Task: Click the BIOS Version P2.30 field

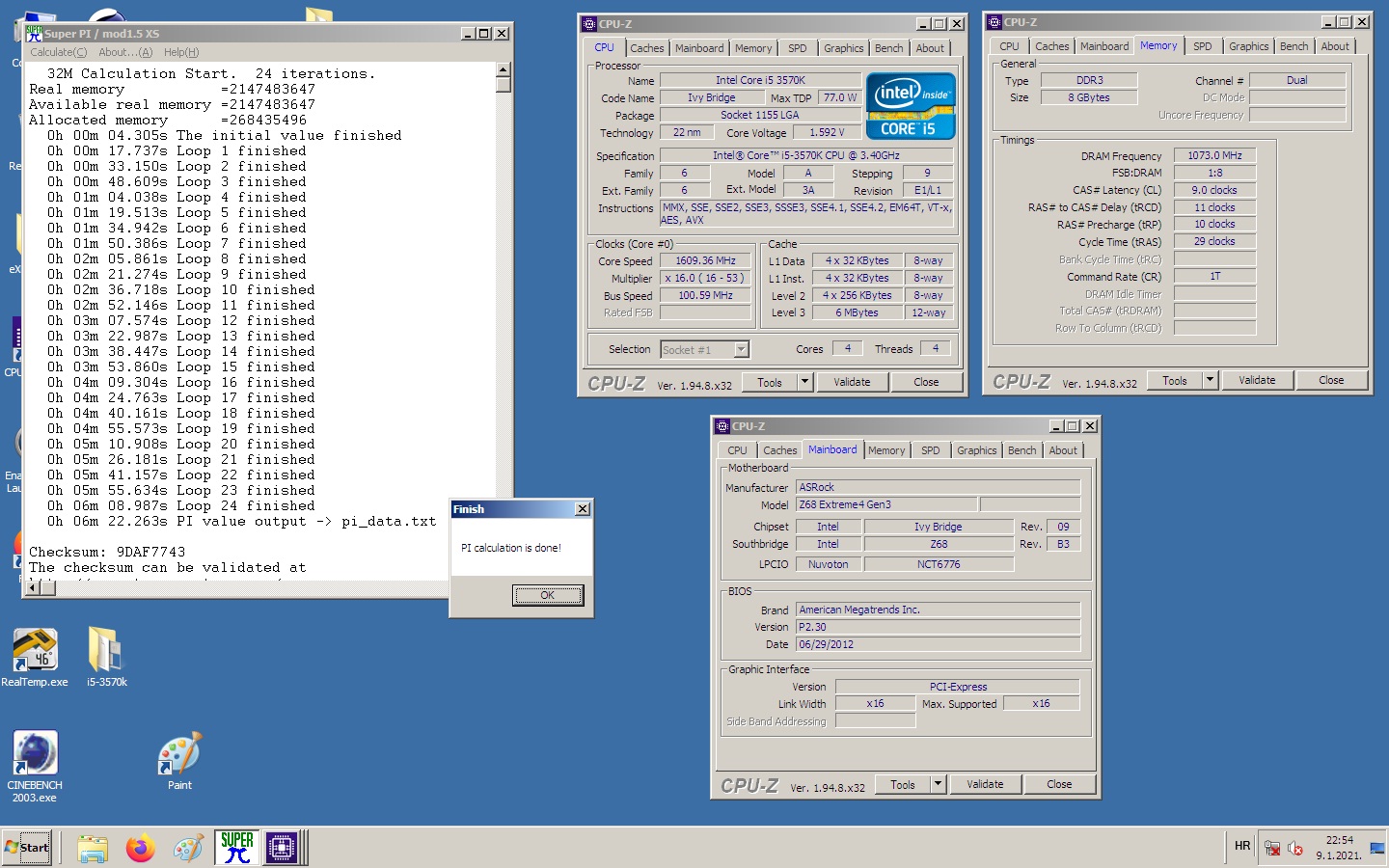Action: (x=938, y=627)
